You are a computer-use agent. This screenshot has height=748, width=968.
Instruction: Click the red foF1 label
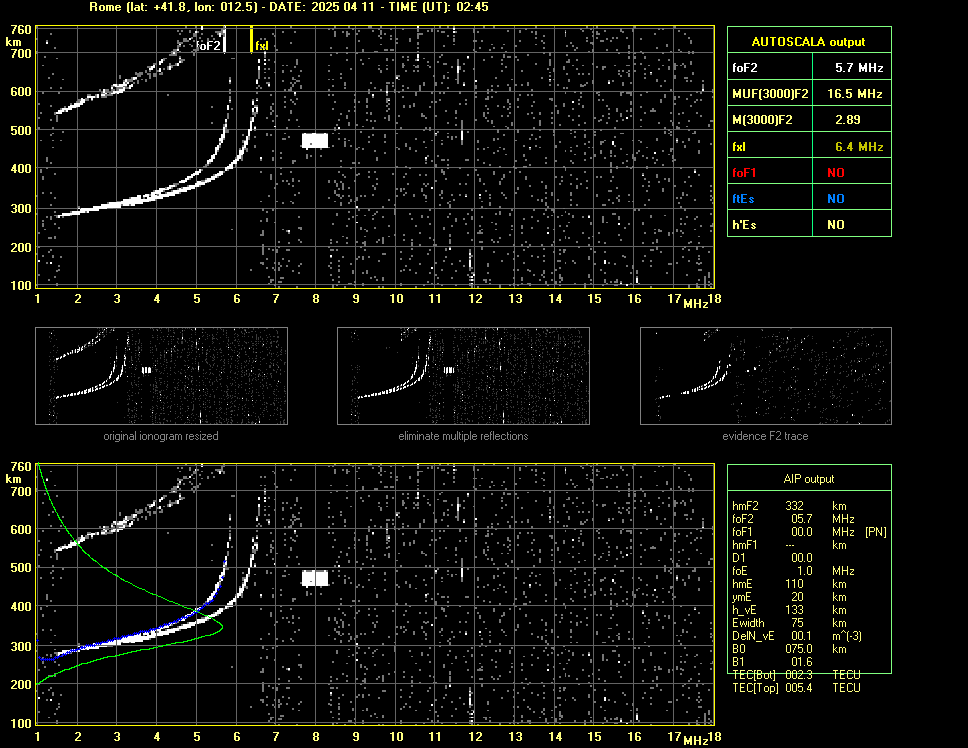click(744, 173)
